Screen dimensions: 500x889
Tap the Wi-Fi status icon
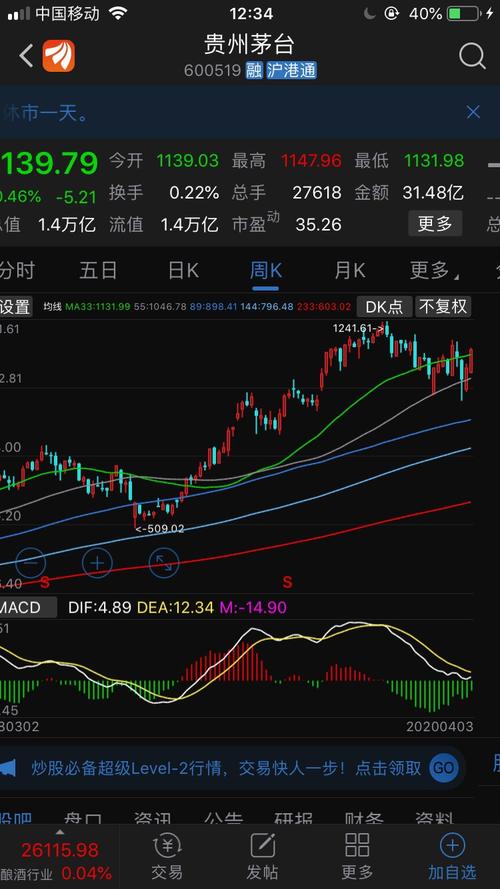click(118, 14)
